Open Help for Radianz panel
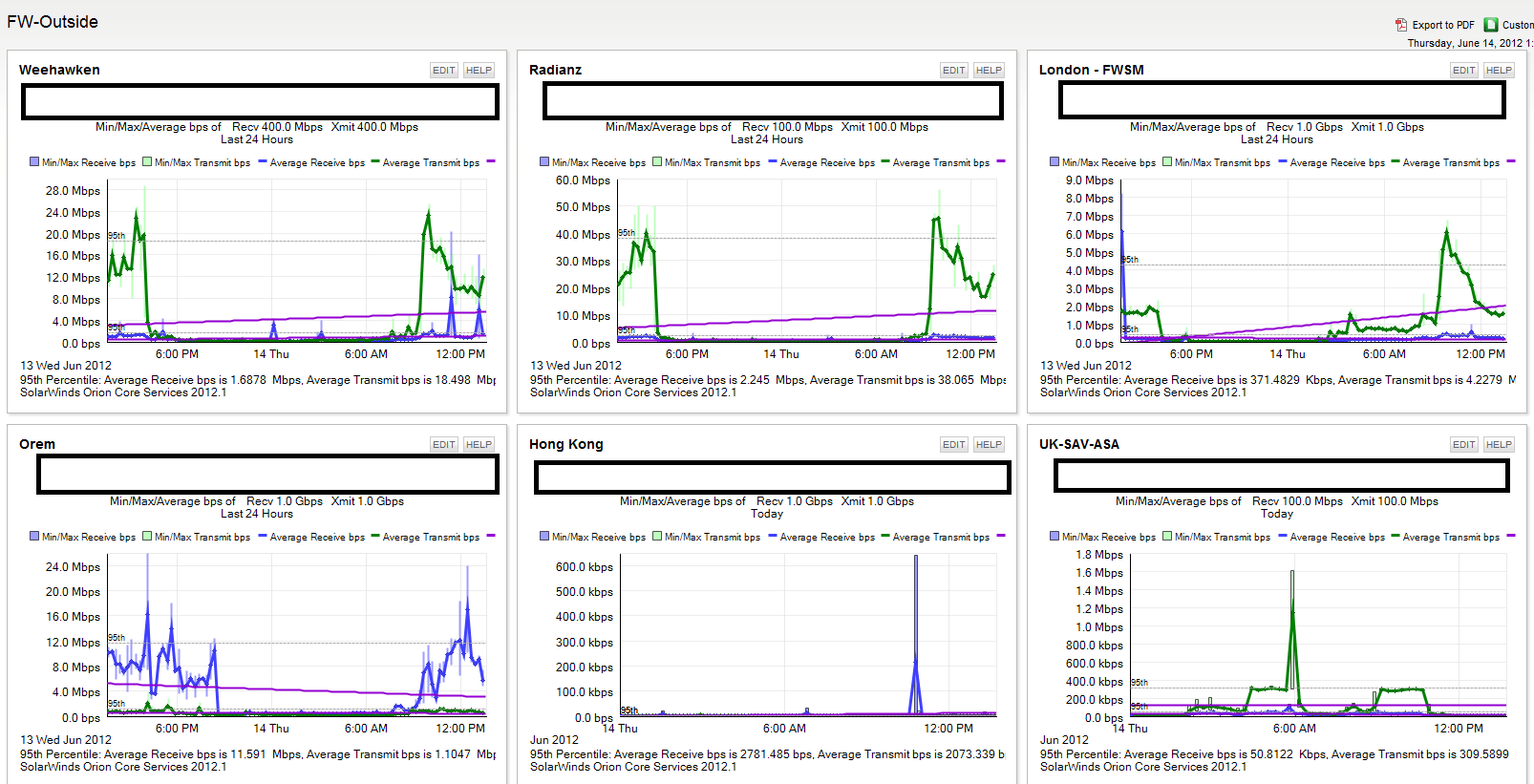This screenshot has height=784, width=1534. click(989, 71)
